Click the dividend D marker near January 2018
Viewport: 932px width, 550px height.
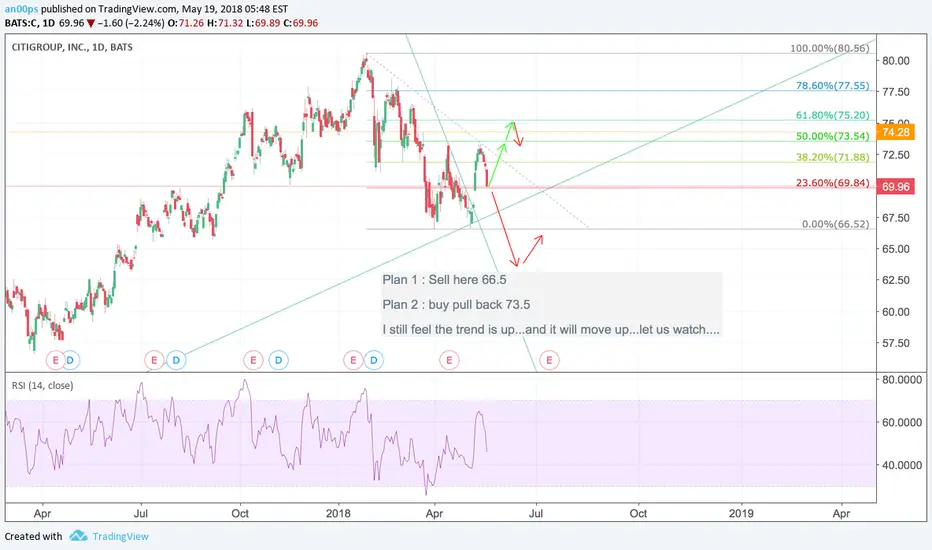373,360
